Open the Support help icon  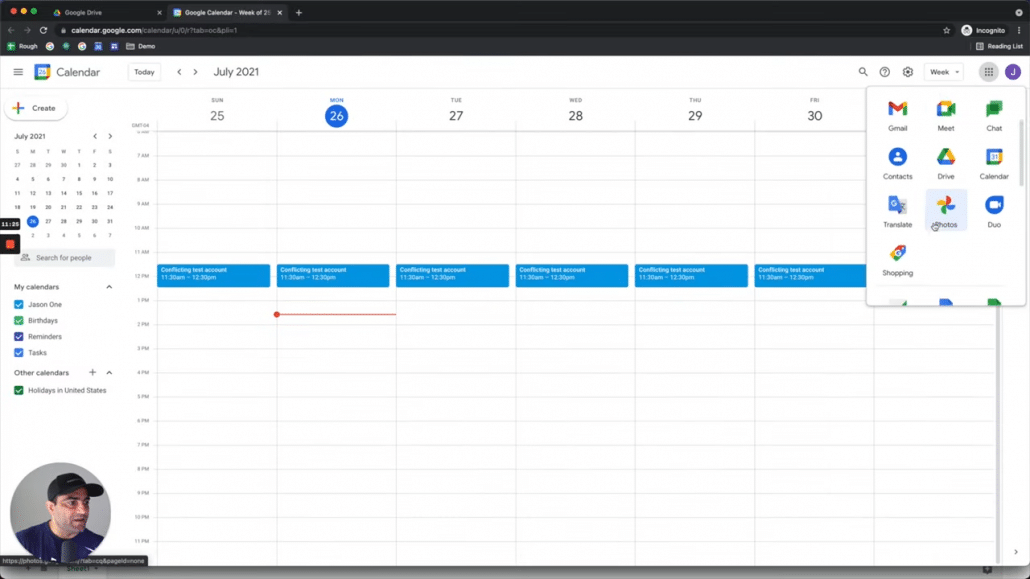(885, 72)
